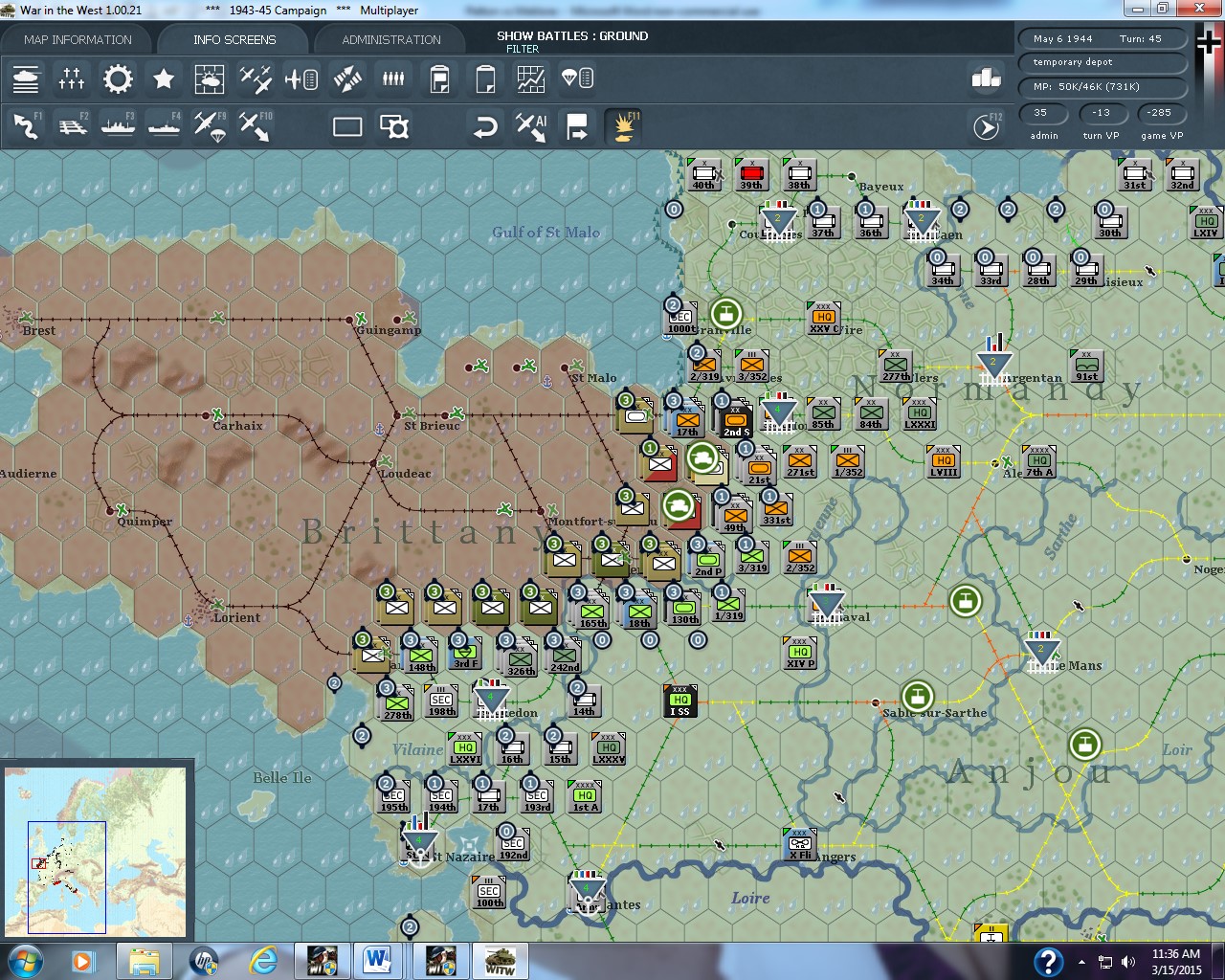Click the SHOW BATTLES : GROUND filter label
The image size is (1225, 980).
pos(572,36)
